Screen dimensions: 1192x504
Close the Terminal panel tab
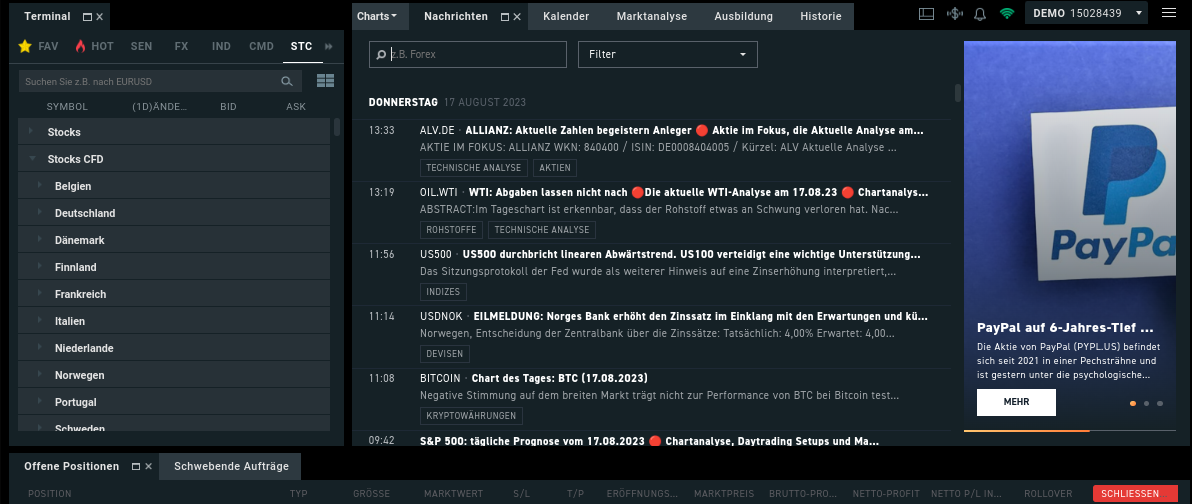click(100, 17)
